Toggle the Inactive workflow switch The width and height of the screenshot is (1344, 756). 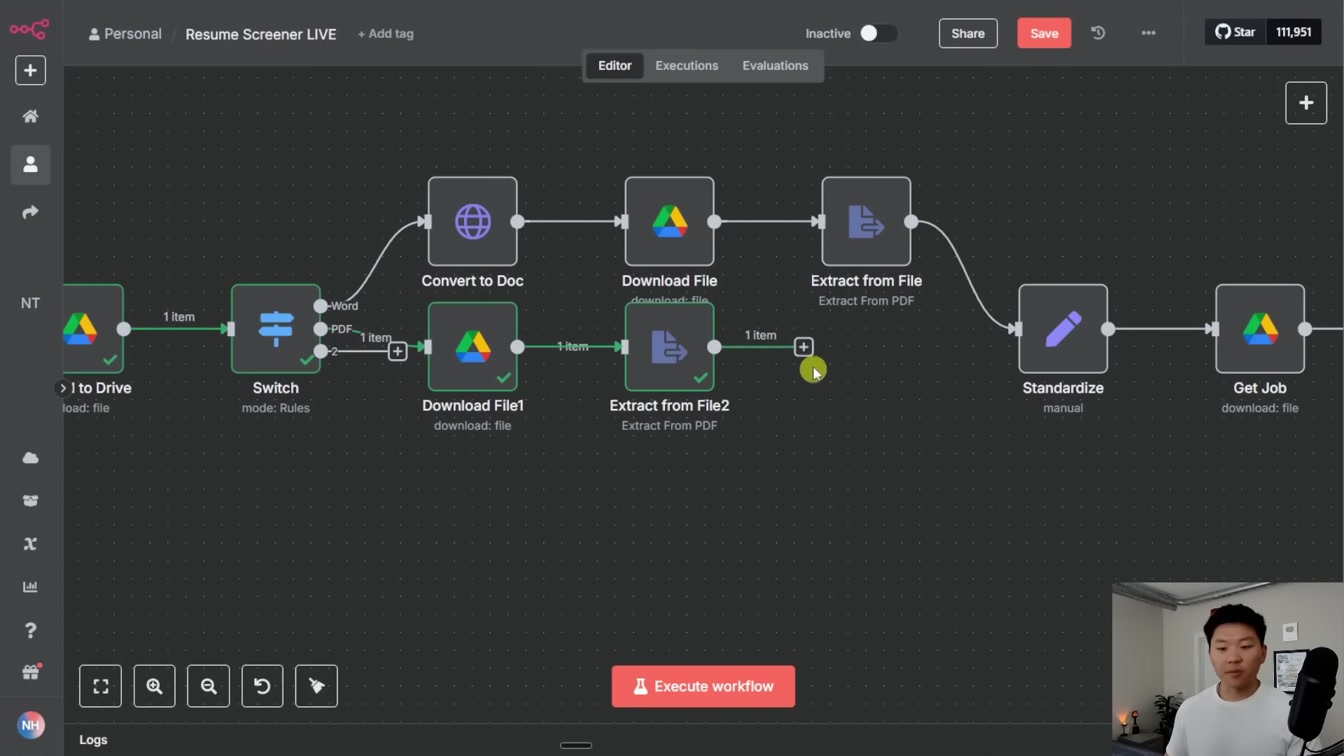878,33
